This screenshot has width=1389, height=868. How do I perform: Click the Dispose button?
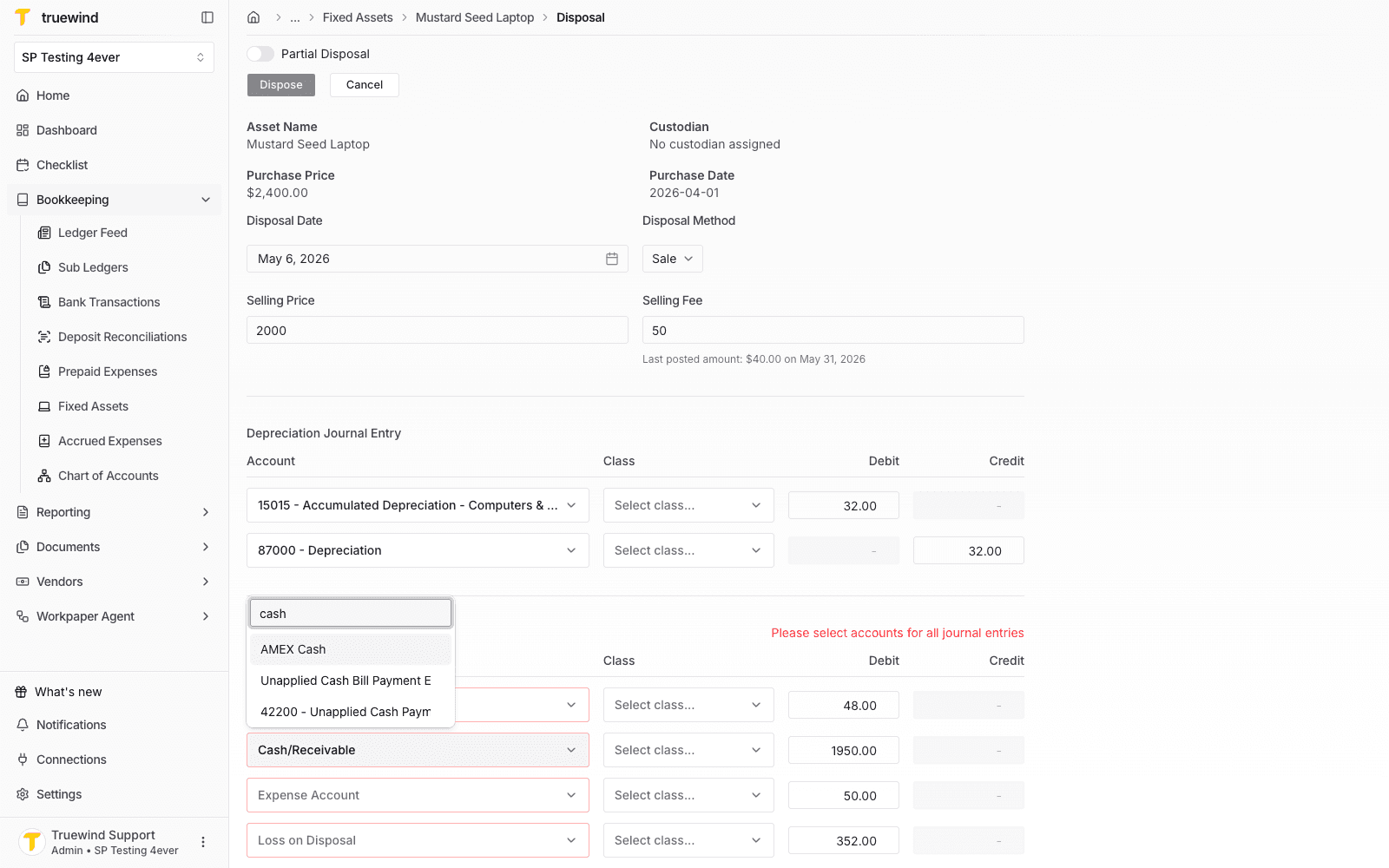coord(281,85)
